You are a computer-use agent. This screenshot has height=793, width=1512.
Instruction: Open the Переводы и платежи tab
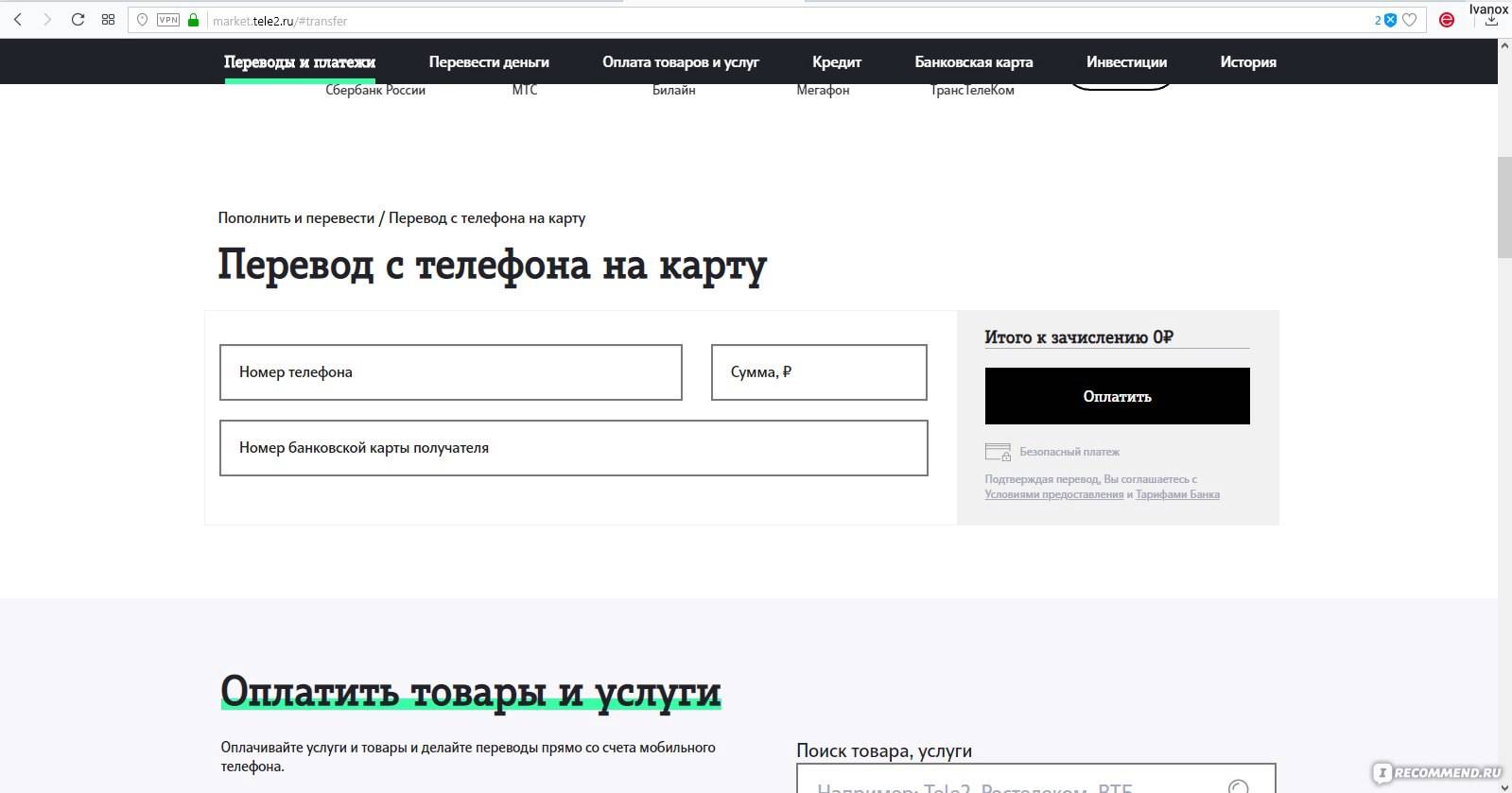300,62
